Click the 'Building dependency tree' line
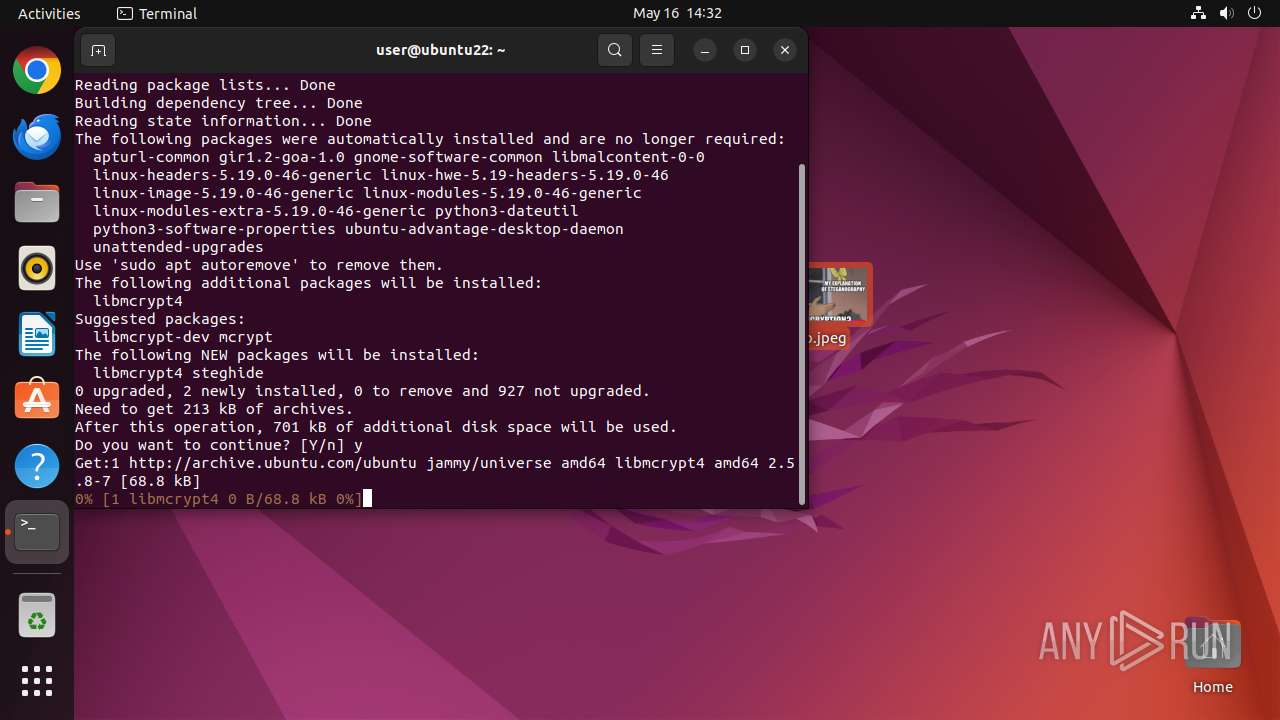Screen dimensions: 1280x720 (x=219, y=103)
